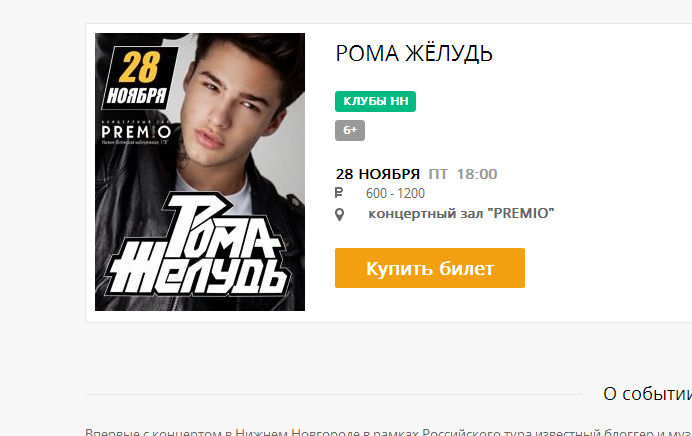Viewport: 692px width, 436px height.
Task: Click the orange Купить билет button
Action: pos(429,268)
